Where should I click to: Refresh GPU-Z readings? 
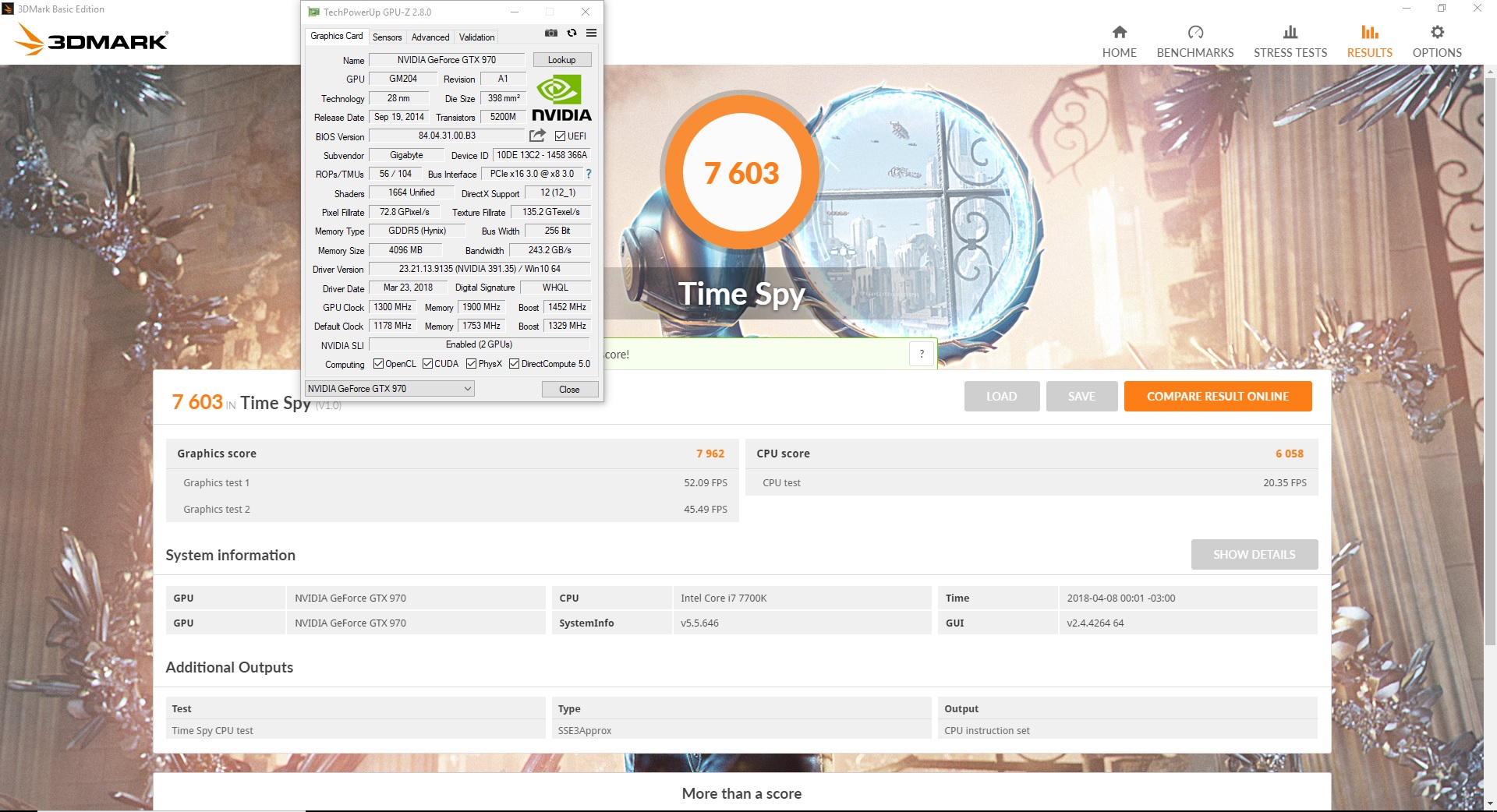pyautogui.click(x=572, y=33)
